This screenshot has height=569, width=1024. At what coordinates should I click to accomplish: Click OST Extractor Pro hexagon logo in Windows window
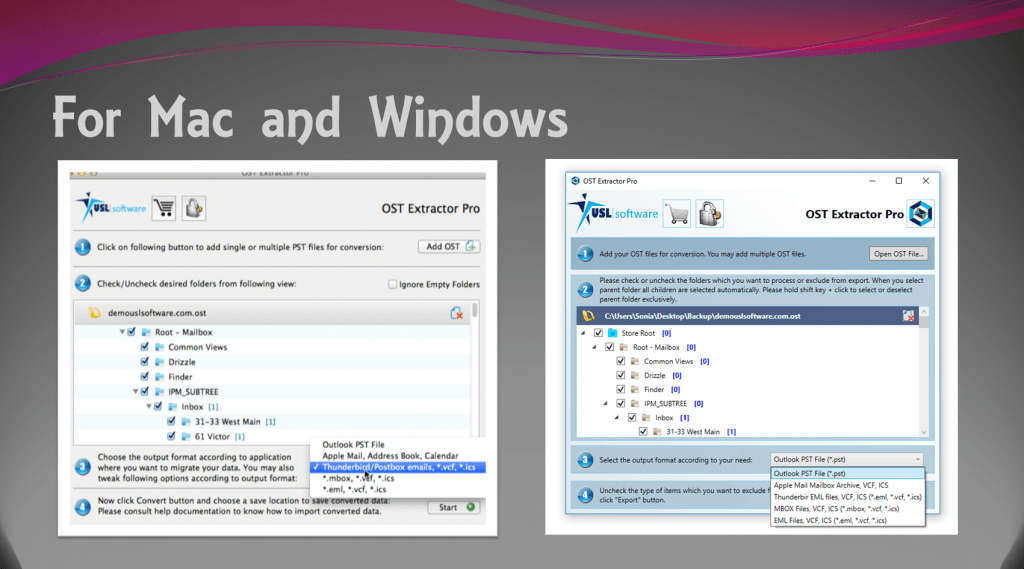click(x=920, y=214)
